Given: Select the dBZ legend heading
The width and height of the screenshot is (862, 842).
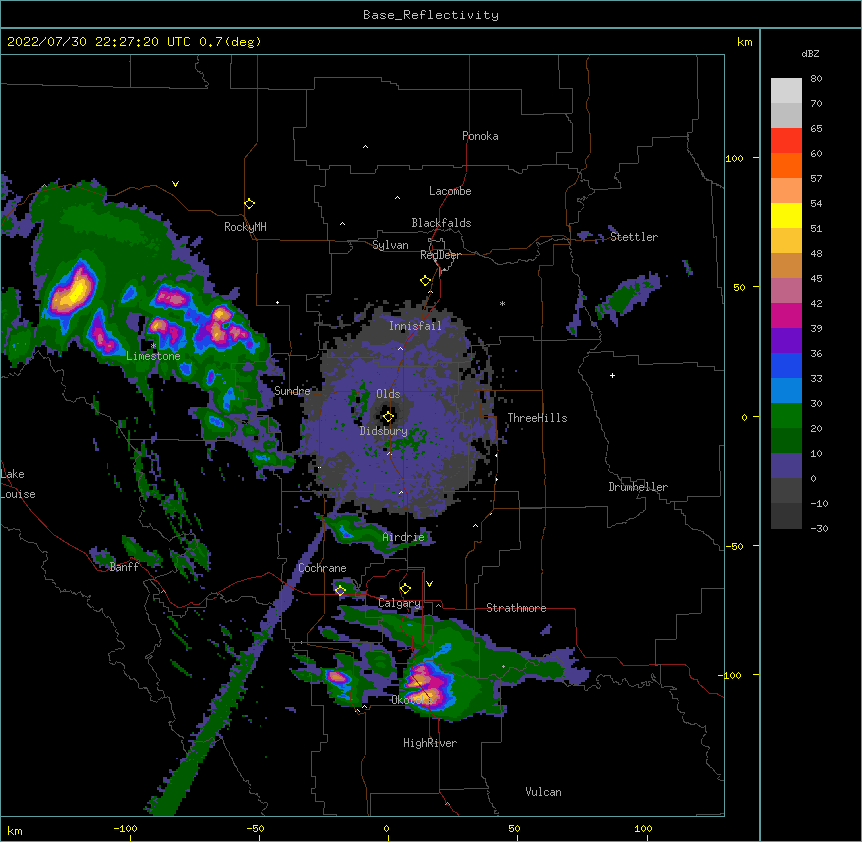Looking at the screenshot, I should click(x=810, y=53).
